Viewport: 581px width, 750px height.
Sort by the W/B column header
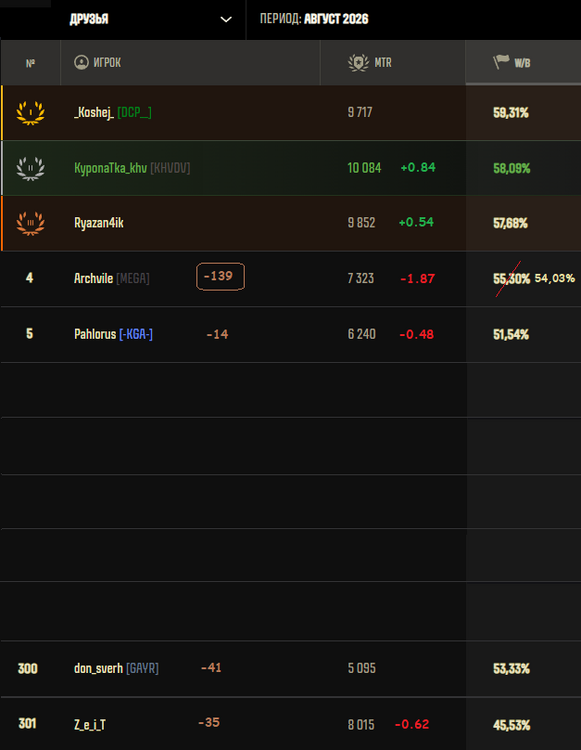tap(523, 63)
